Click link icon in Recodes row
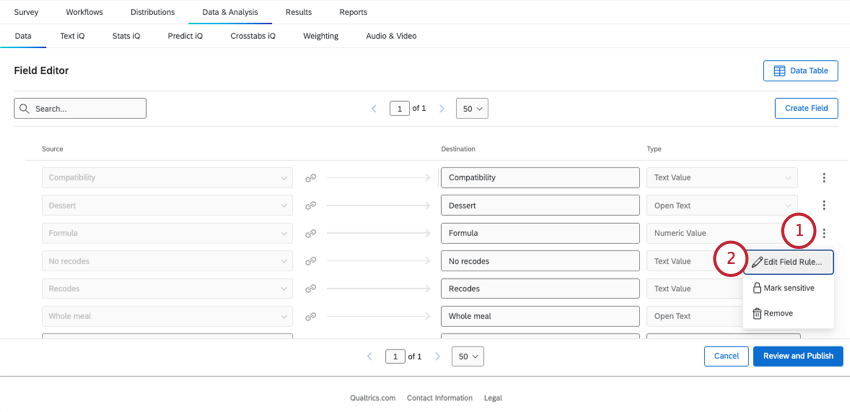 tap(311, 289)
